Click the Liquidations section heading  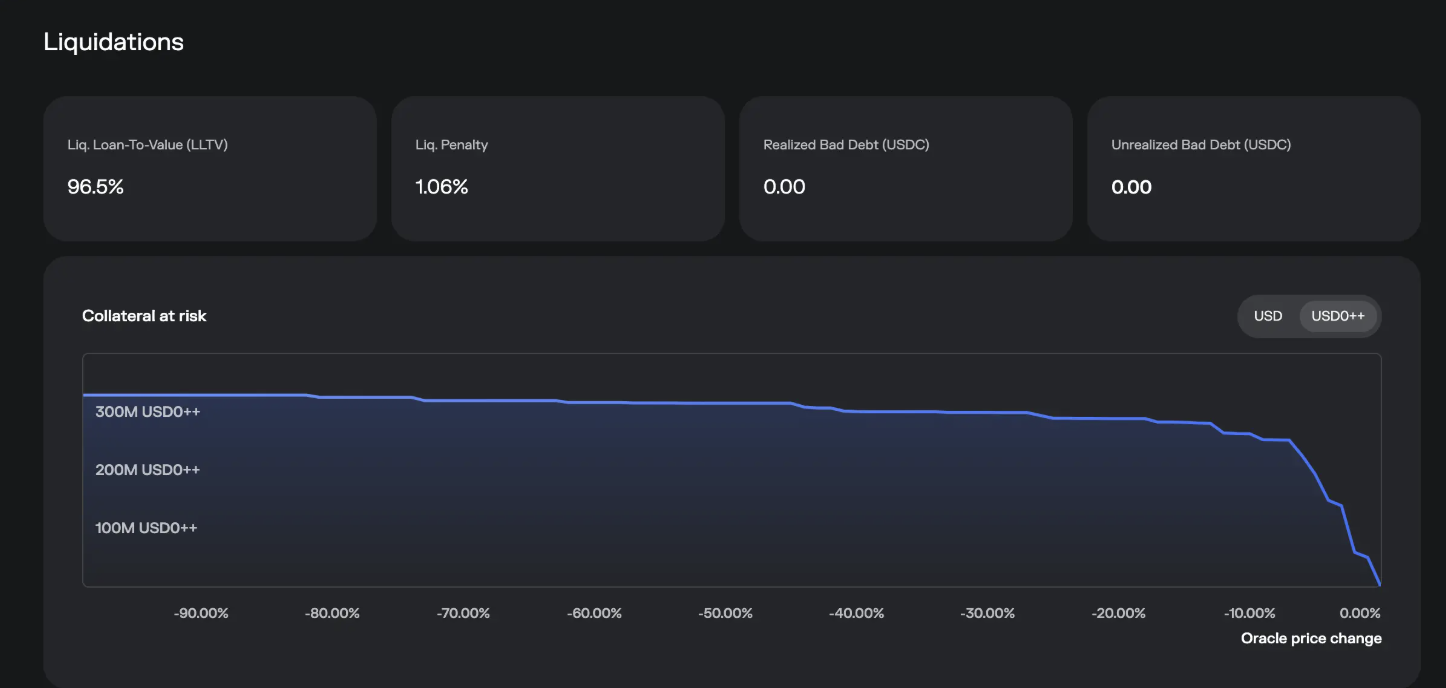click(x=114, y=42)
